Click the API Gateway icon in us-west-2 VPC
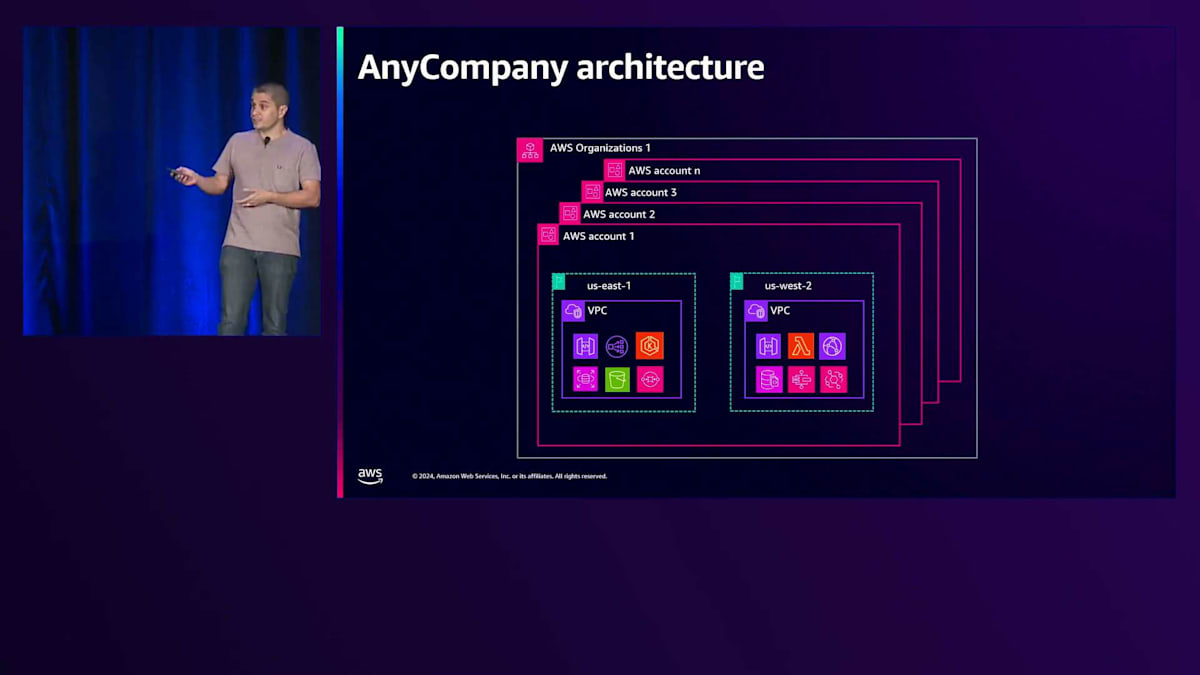Image resolution: width=1200 pixels, height=675 pixels. point(769,346)
